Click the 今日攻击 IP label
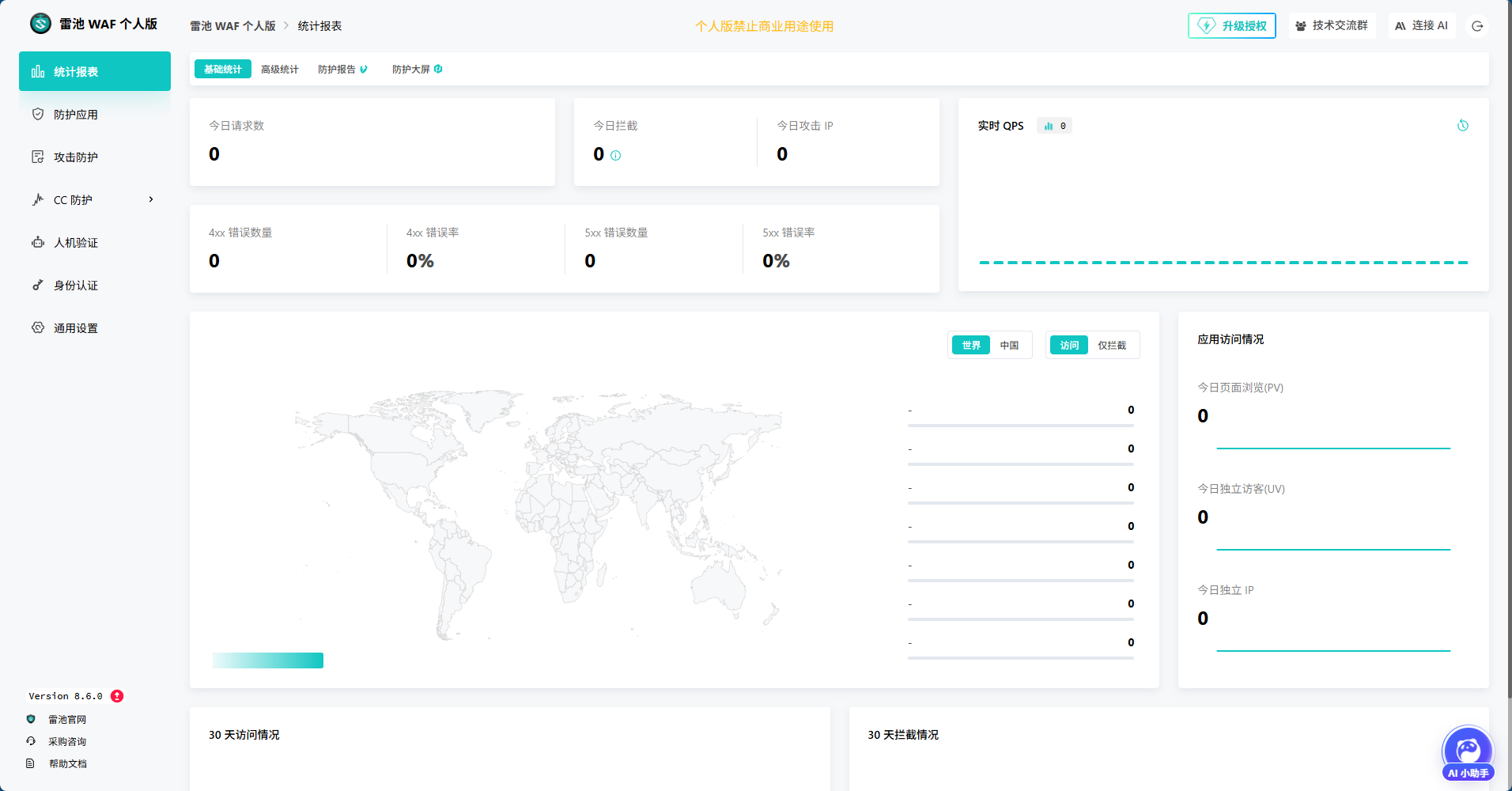The image size is (1512, 791). click(x=805, y=126)
